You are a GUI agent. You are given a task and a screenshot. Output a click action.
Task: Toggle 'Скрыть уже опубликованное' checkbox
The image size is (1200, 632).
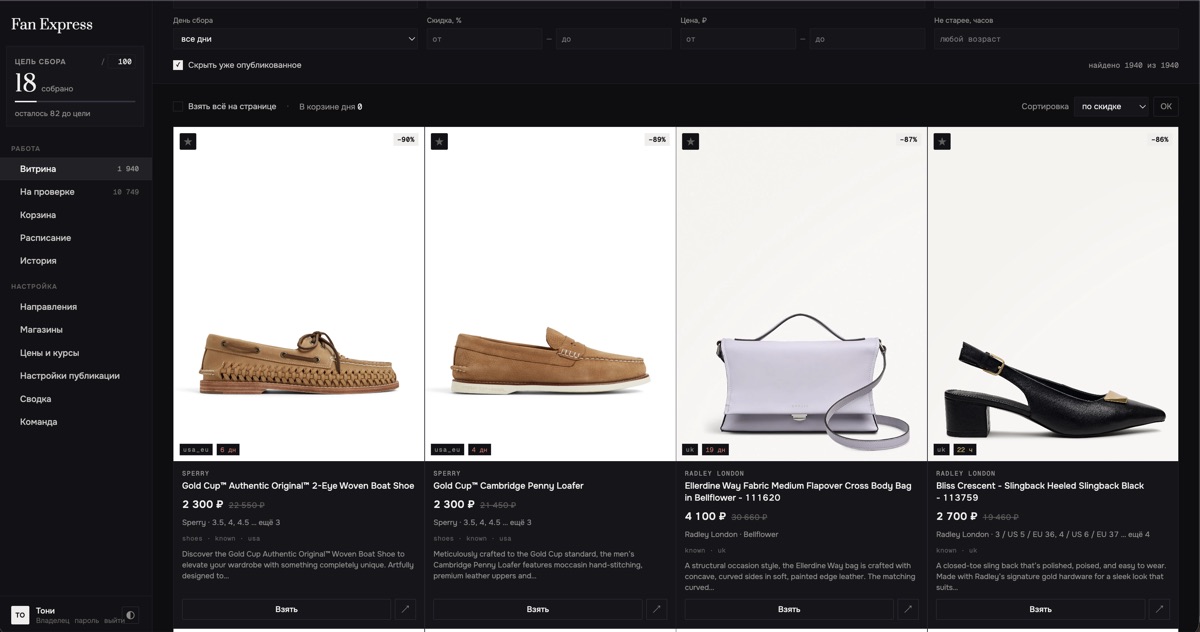(178, 65)
